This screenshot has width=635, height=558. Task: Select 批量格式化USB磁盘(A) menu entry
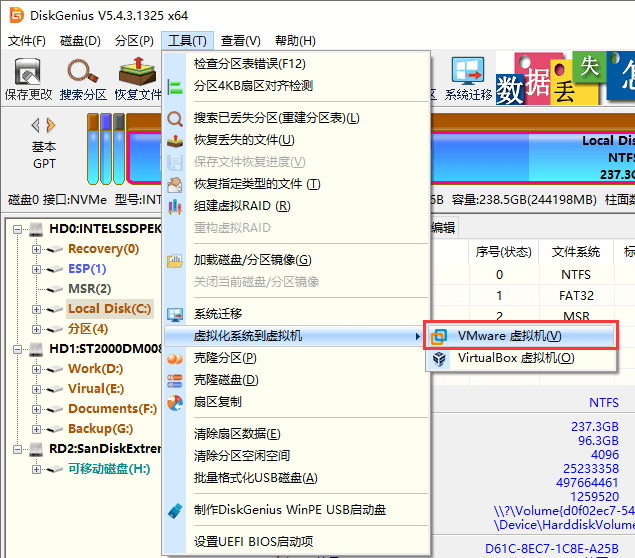click(x=296, y=478)
